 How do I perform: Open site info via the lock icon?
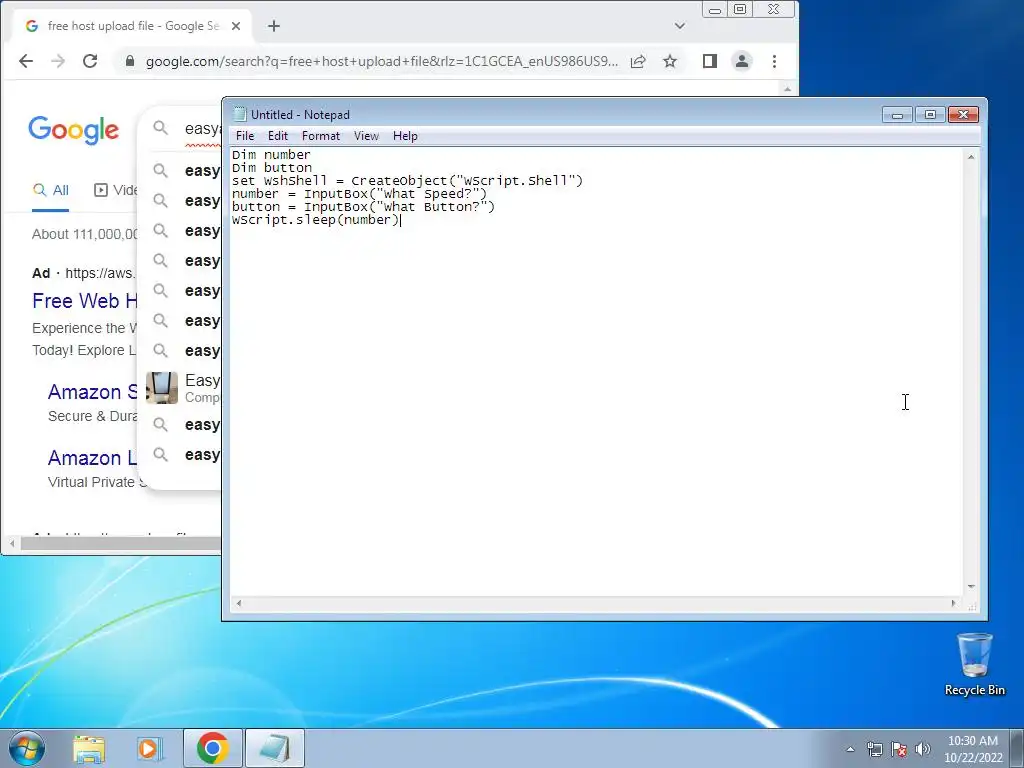coord(130,61)
